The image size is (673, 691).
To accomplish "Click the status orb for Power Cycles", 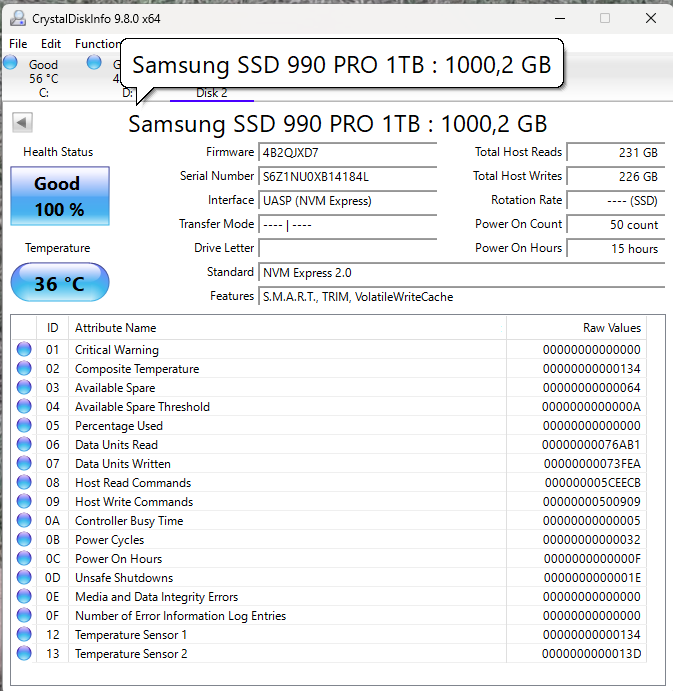I will (x=24, y=539).
